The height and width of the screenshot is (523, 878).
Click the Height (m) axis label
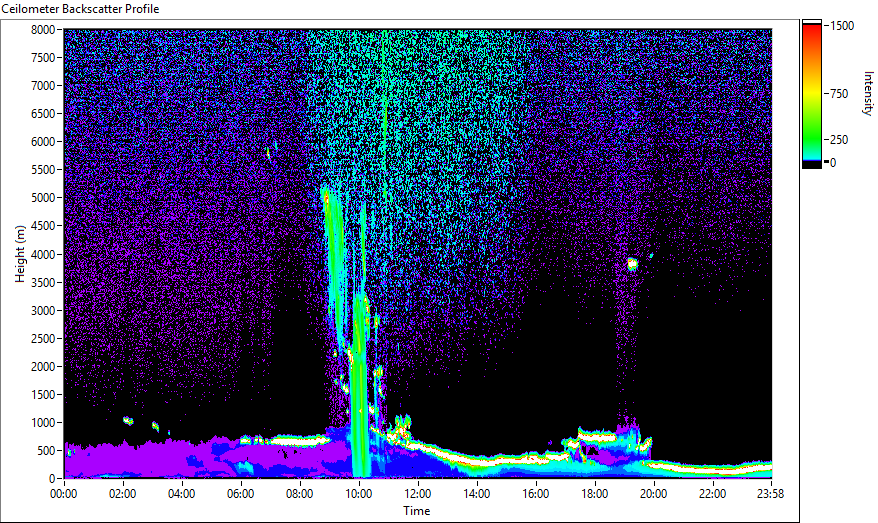[20, 254]
